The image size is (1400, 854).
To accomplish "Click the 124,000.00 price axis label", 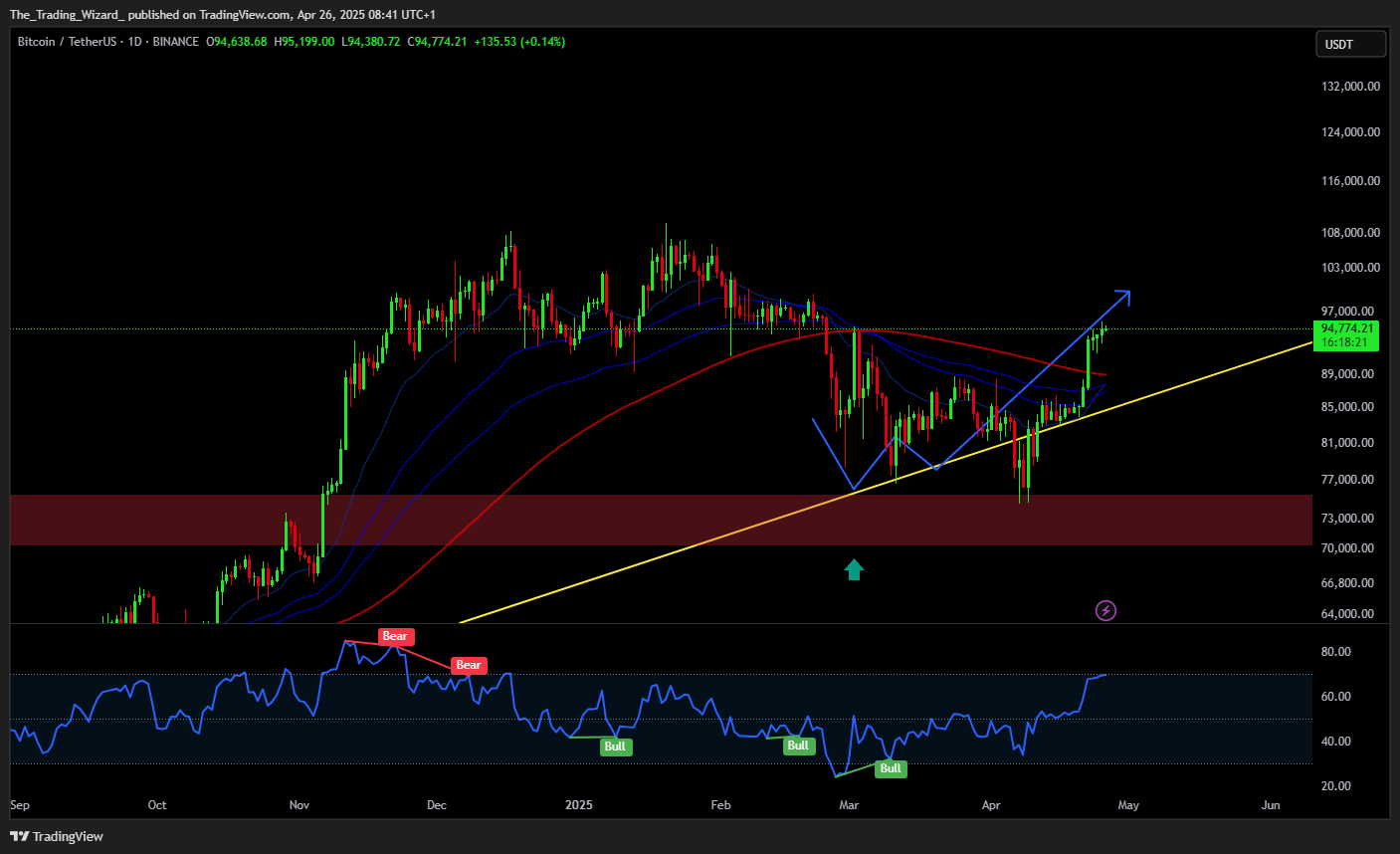I will coord(1350,132).
